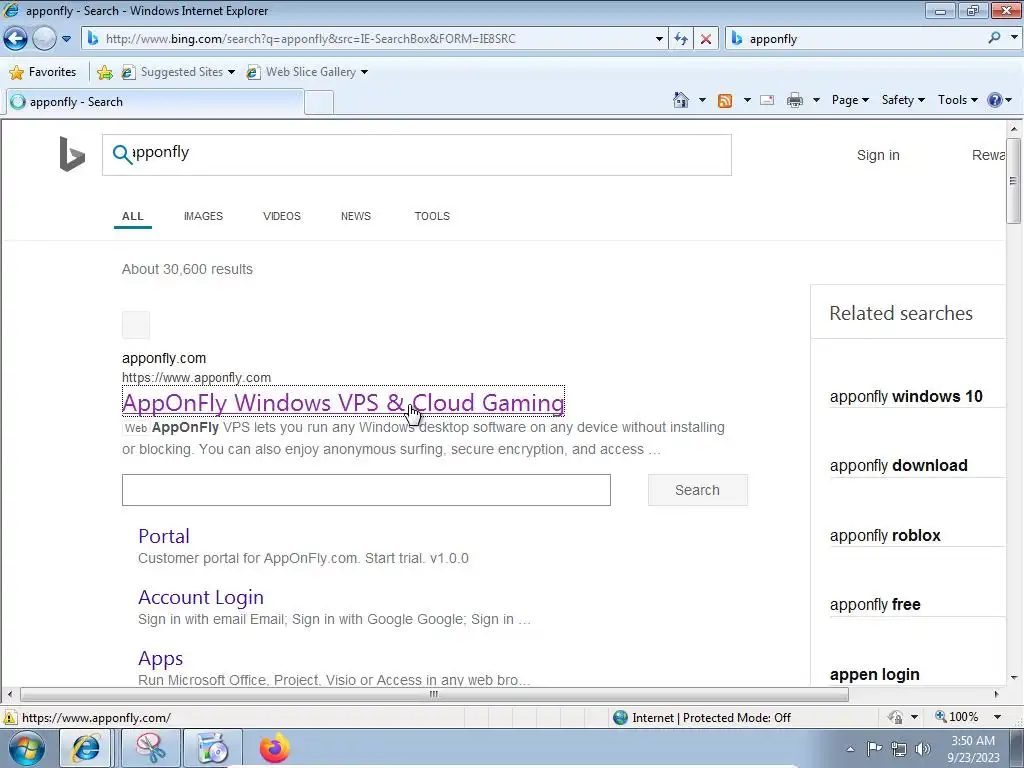Click the red Stop loading icon

(706, 39)
